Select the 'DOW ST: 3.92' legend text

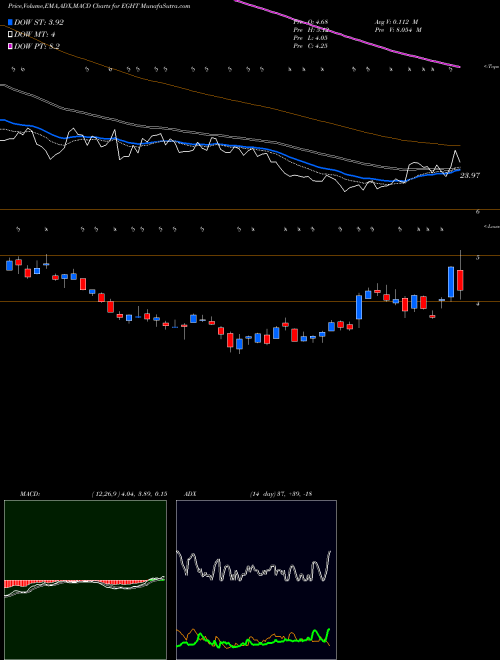39,23
